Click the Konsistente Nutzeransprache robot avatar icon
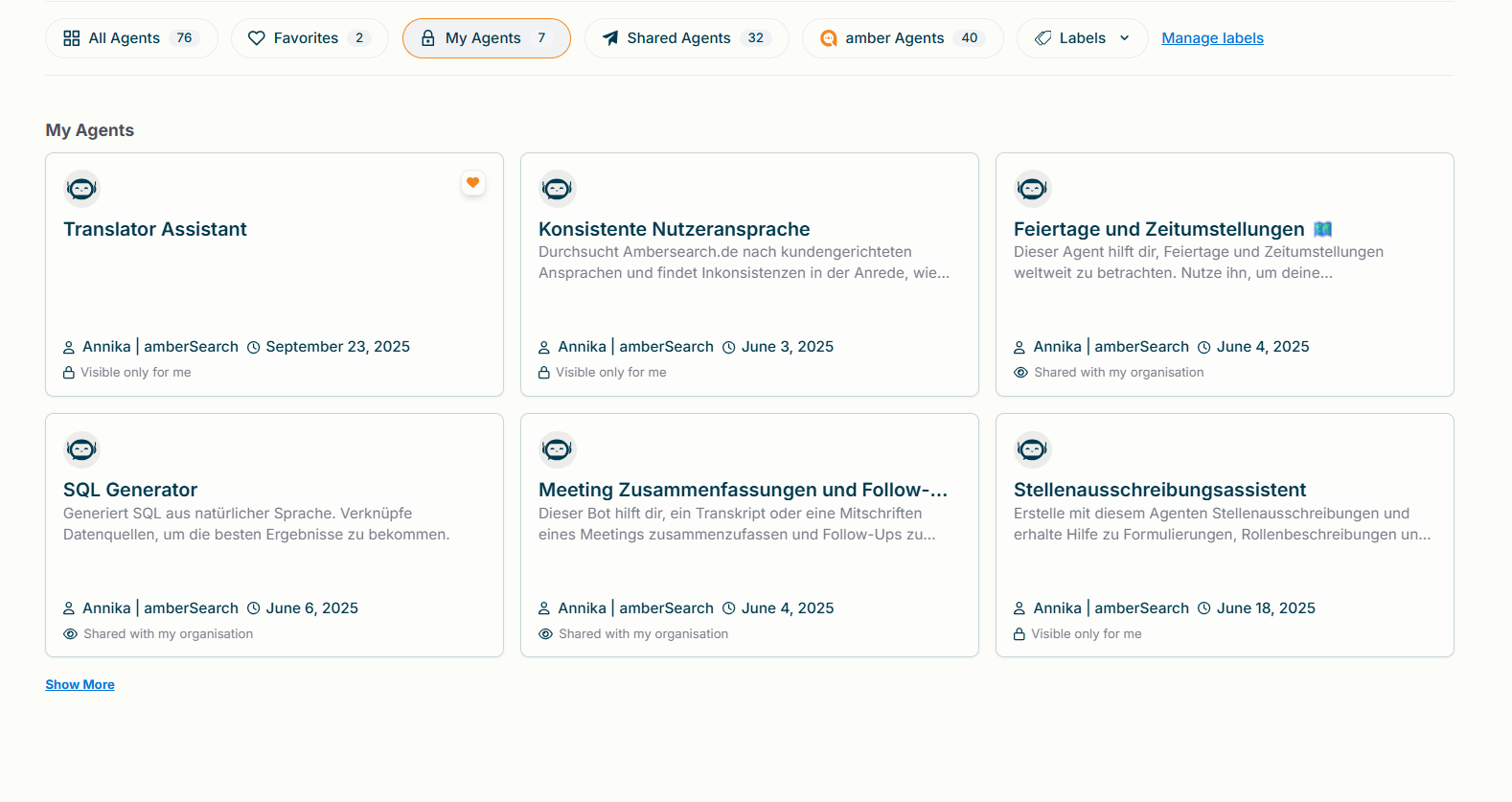 point(557,189)
